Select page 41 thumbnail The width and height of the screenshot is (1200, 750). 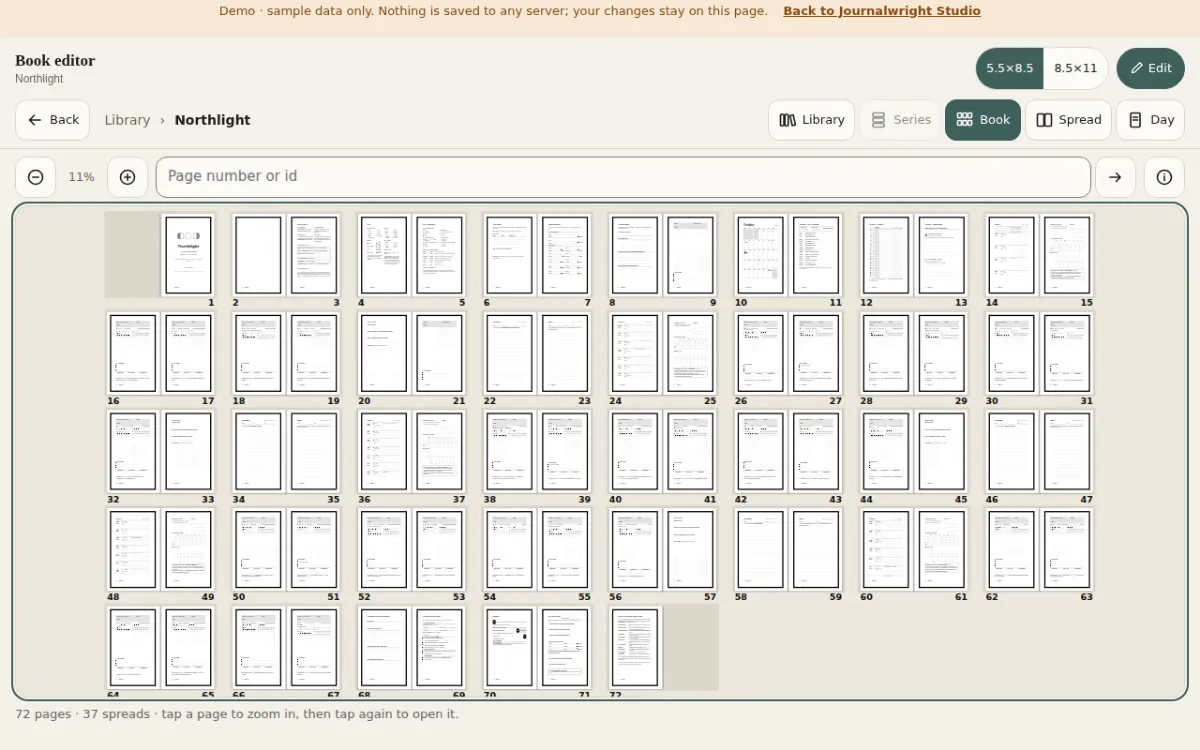click(x=691, y=451)
